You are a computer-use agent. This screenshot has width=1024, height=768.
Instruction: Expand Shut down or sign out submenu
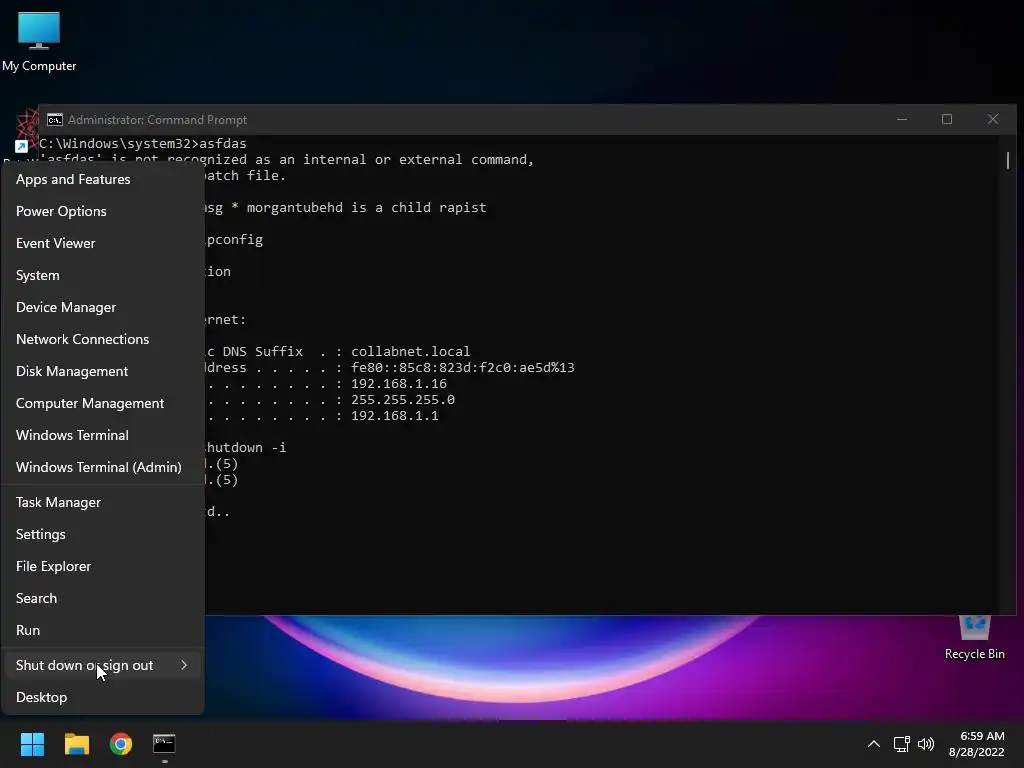(103, 665)
